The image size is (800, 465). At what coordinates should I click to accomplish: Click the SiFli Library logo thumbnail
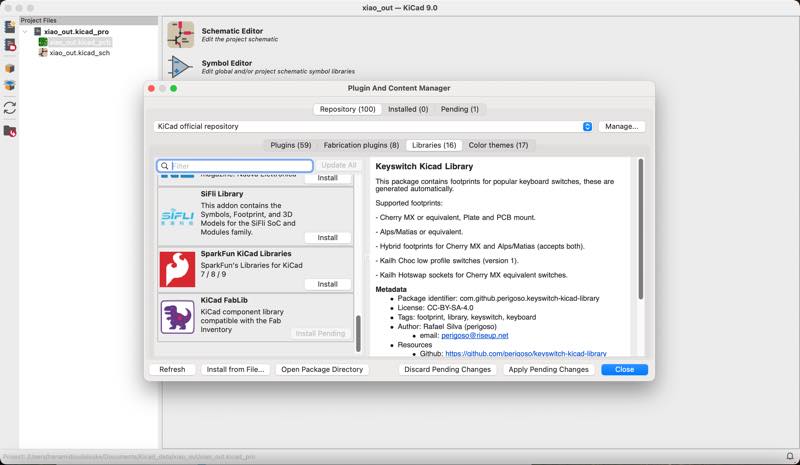[177, 217]
